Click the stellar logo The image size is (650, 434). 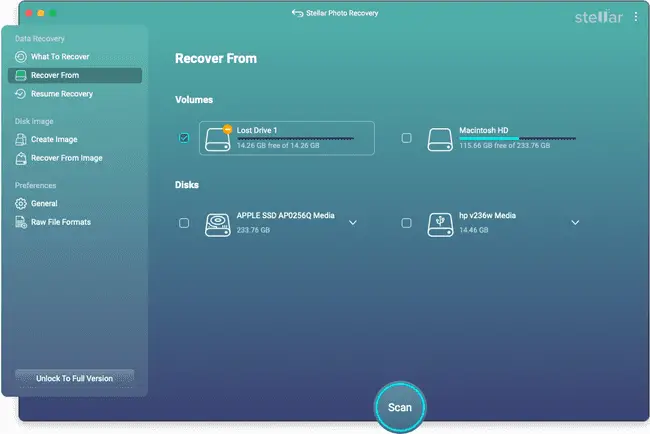(598, 17)
